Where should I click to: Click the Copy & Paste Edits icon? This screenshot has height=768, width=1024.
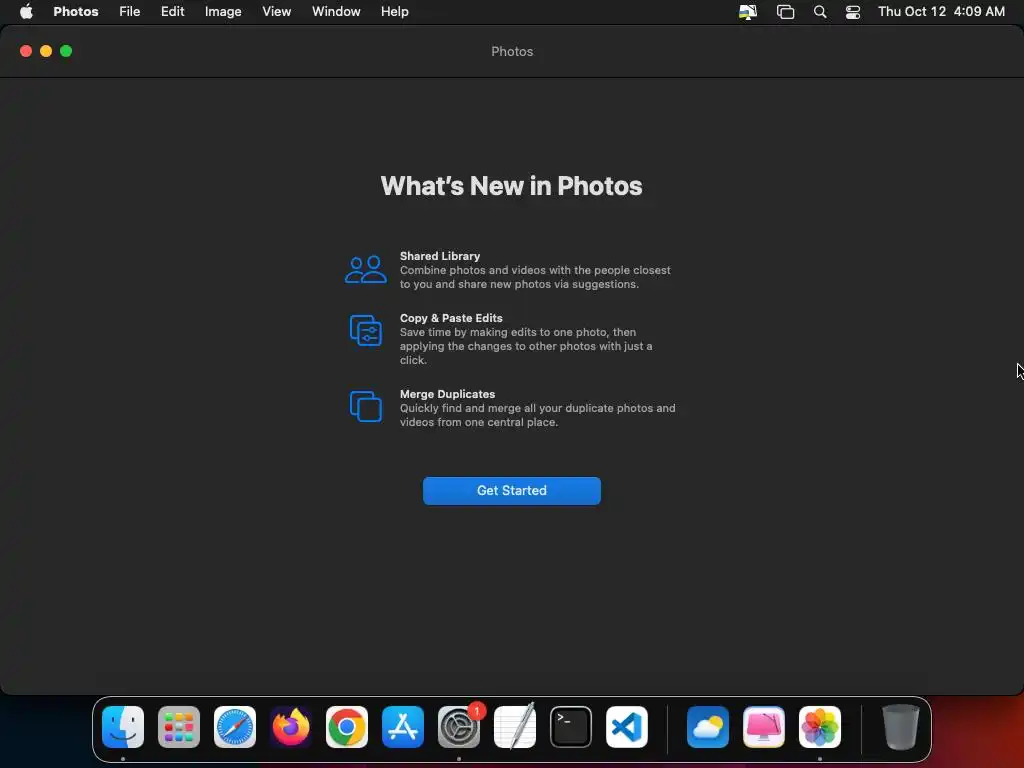click(x=366, y=330)
